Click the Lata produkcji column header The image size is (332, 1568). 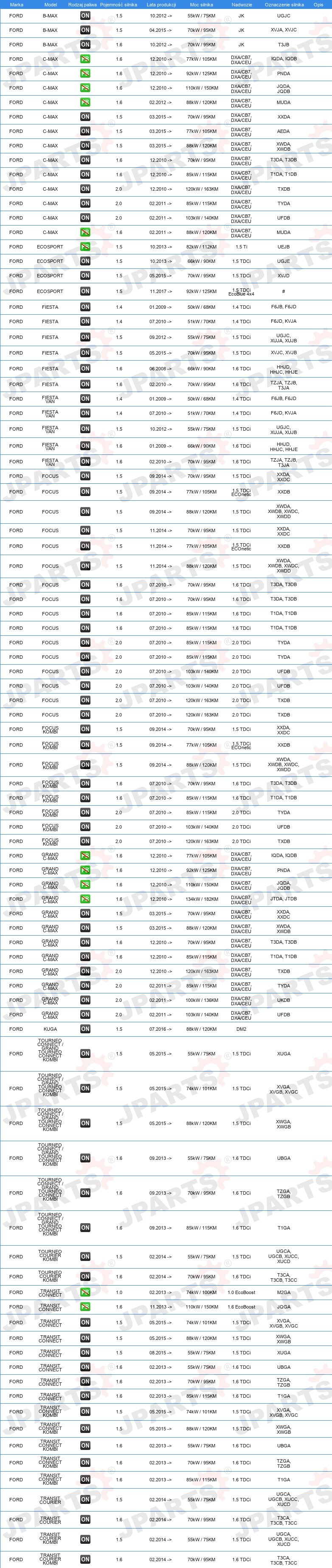[161, 4]
